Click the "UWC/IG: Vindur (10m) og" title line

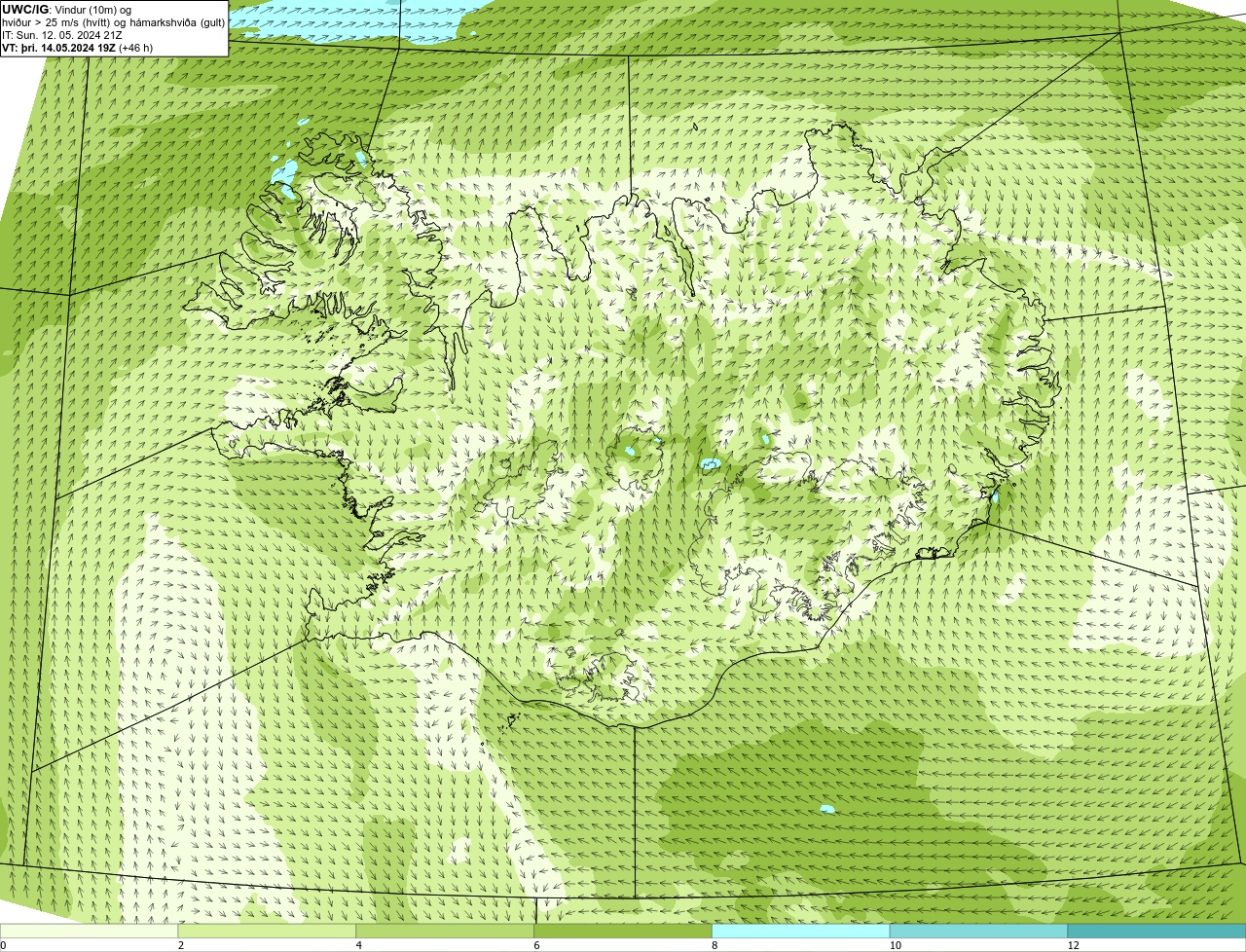[66, 10]
